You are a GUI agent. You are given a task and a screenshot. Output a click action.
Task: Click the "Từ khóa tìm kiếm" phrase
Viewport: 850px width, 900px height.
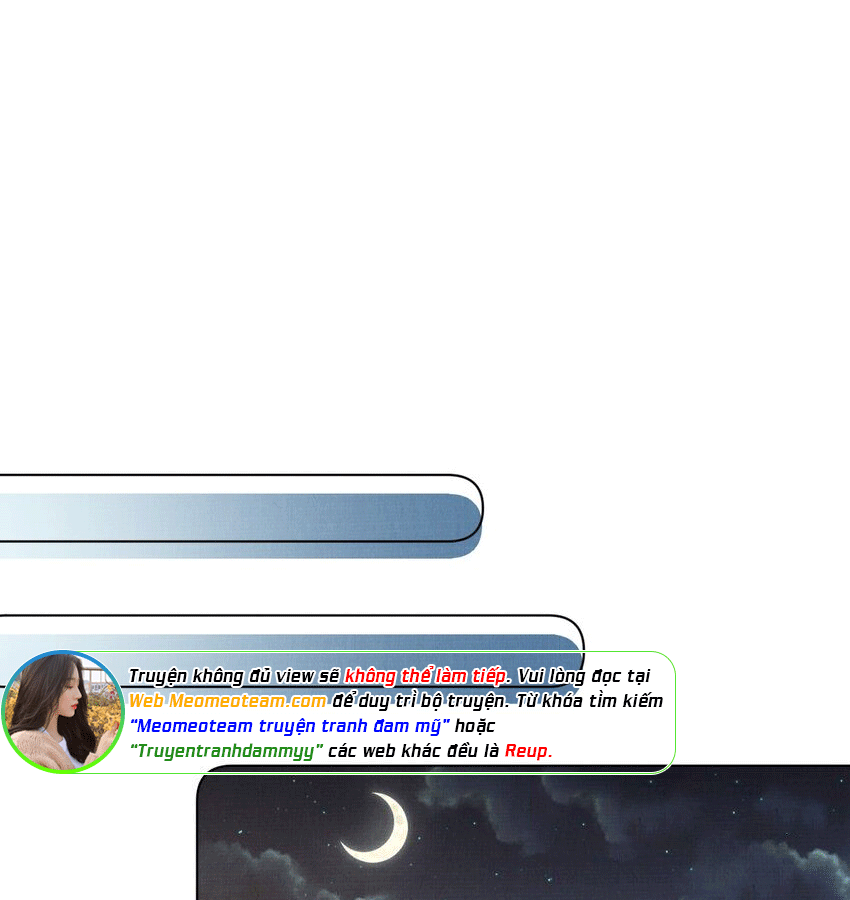point(610,701)
